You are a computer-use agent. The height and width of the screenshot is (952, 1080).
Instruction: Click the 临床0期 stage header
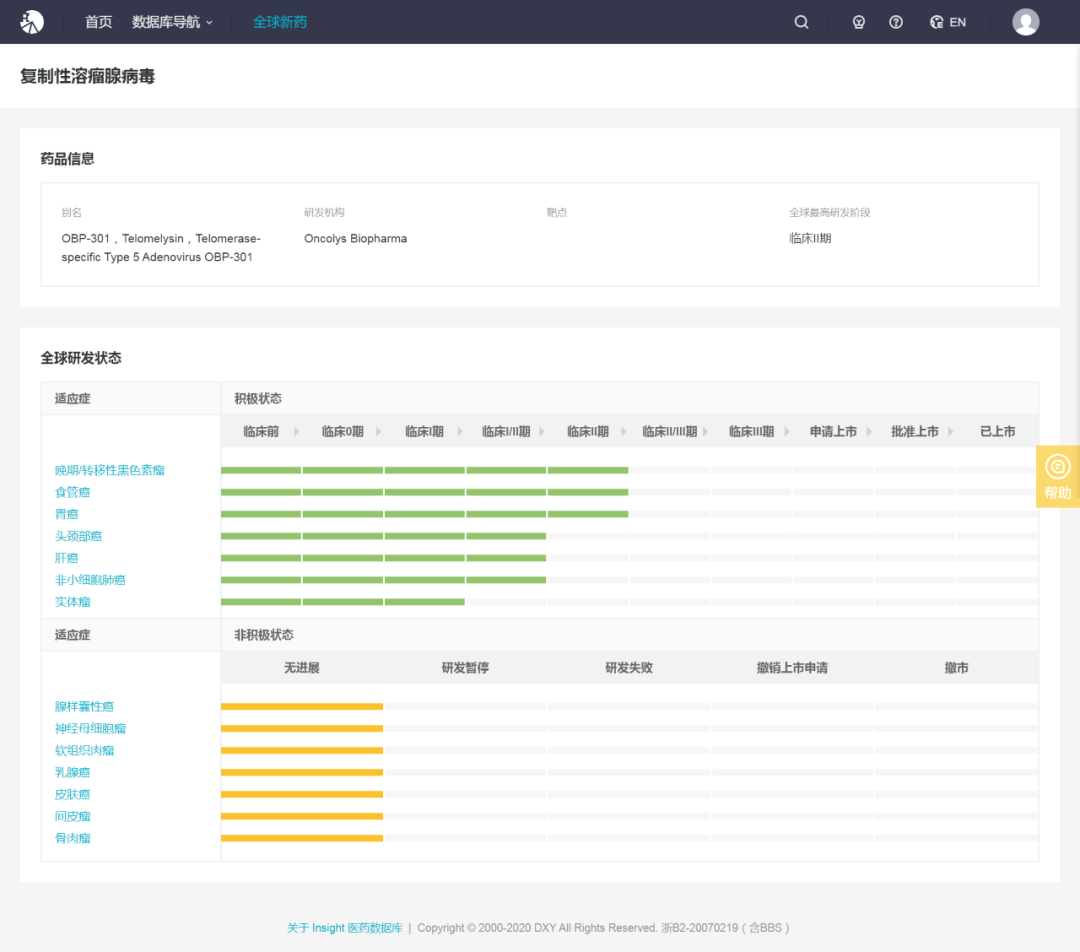coord(342,432)
